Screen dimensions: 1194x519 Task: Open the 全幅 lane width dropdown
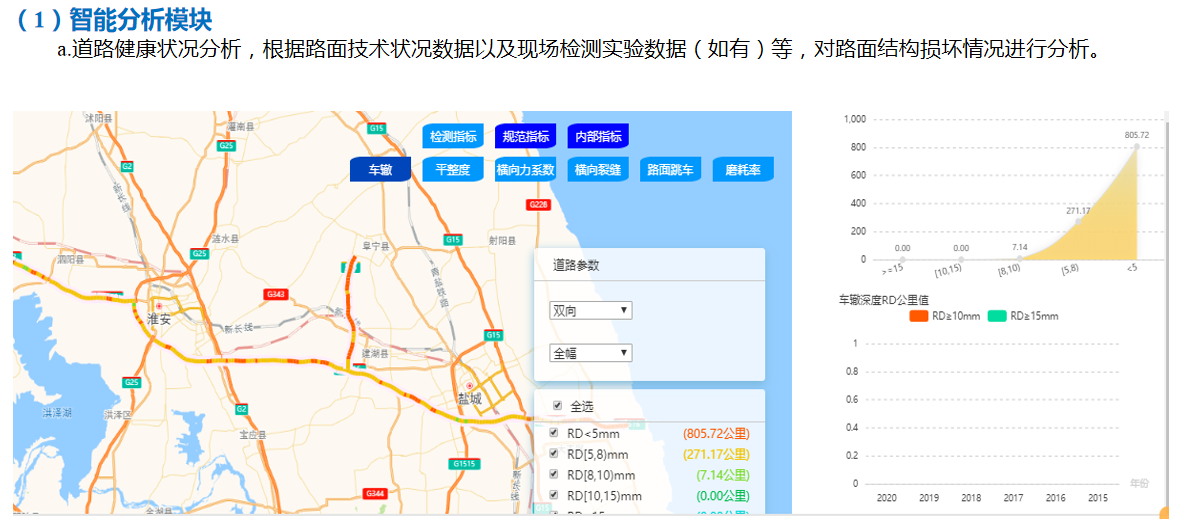click(591, 353)
